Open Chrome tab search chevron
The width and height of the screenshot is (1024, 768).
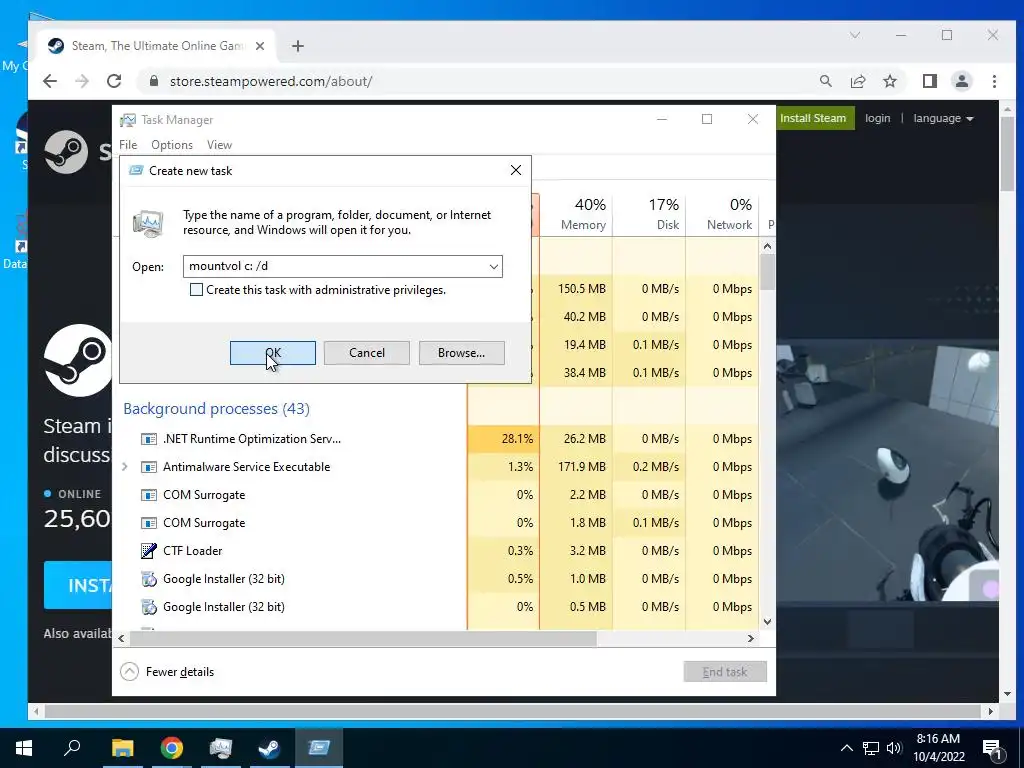[x=855, y=35]
